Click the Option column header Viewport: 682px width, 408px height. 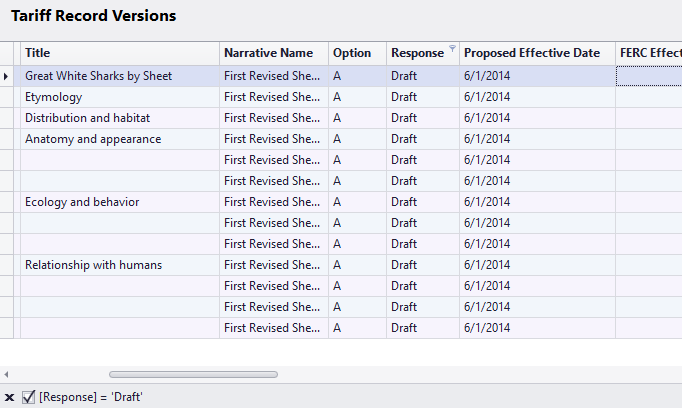(358, 53)
